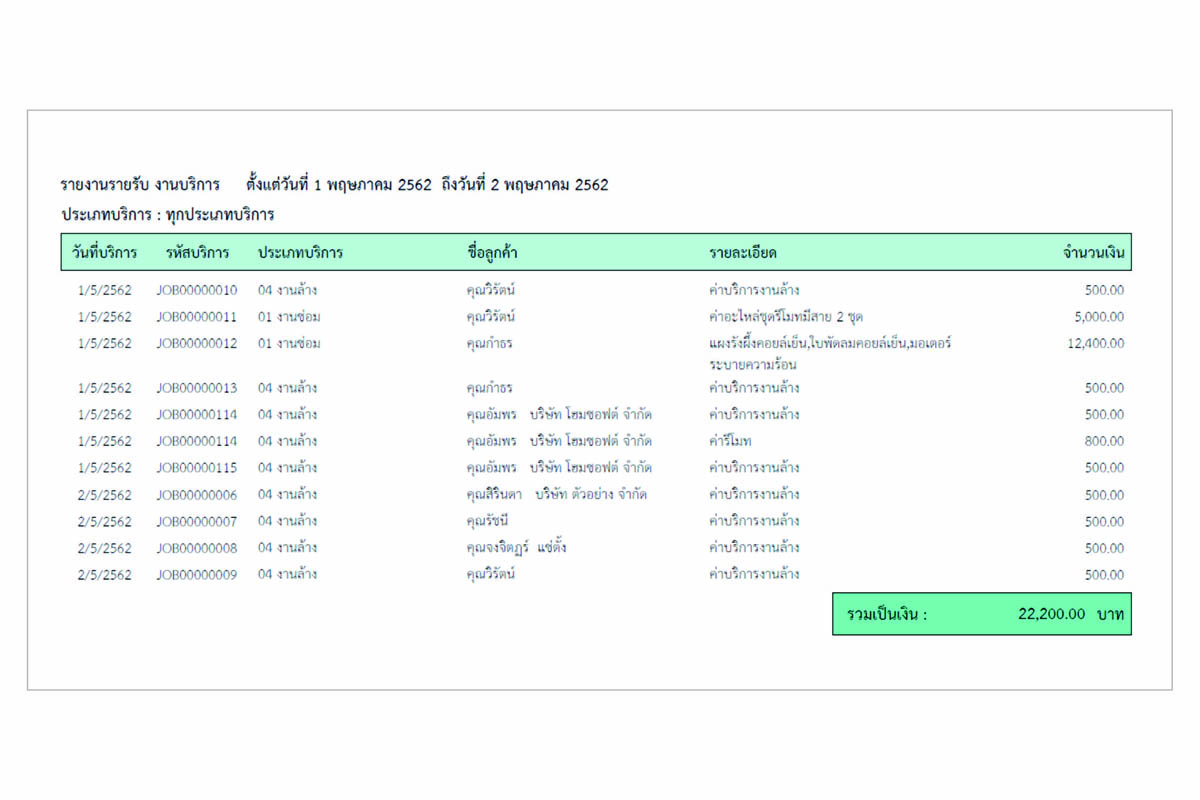Select job code JOB00000115

pyautogui.click(x=197, y=468)
